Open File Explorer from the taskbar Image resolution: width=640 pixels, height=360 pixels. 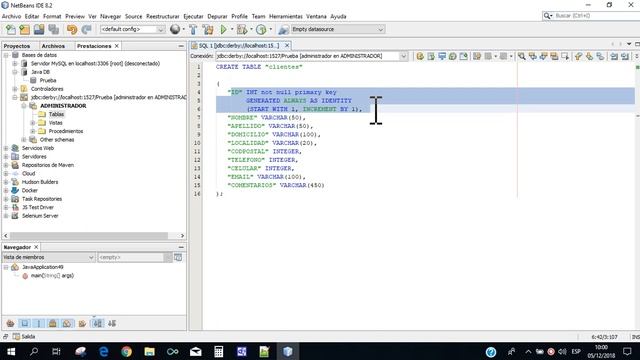(149, 351)
